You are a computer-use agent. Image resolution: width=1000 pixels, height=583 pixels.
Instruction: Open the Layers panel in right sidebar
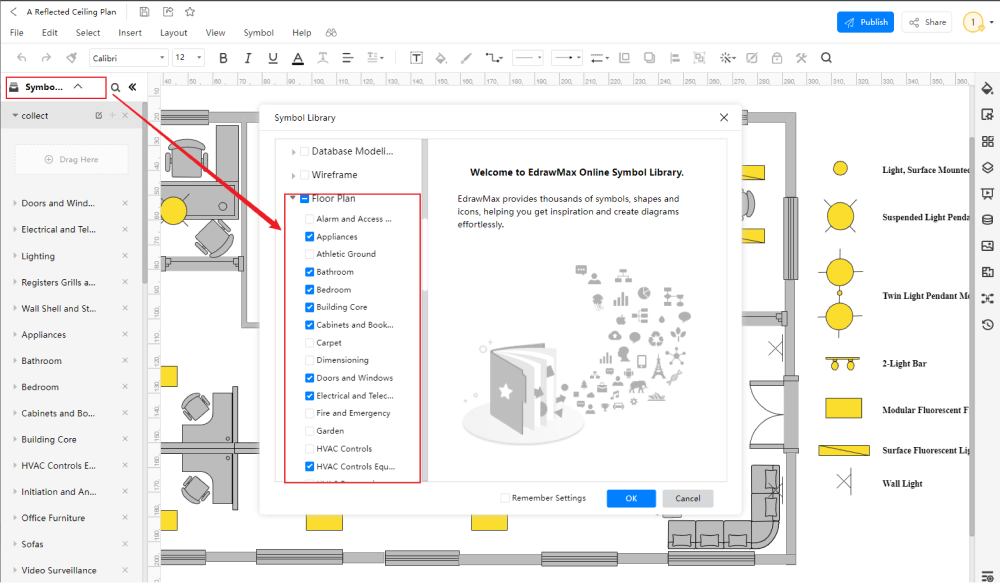[987, 167]
